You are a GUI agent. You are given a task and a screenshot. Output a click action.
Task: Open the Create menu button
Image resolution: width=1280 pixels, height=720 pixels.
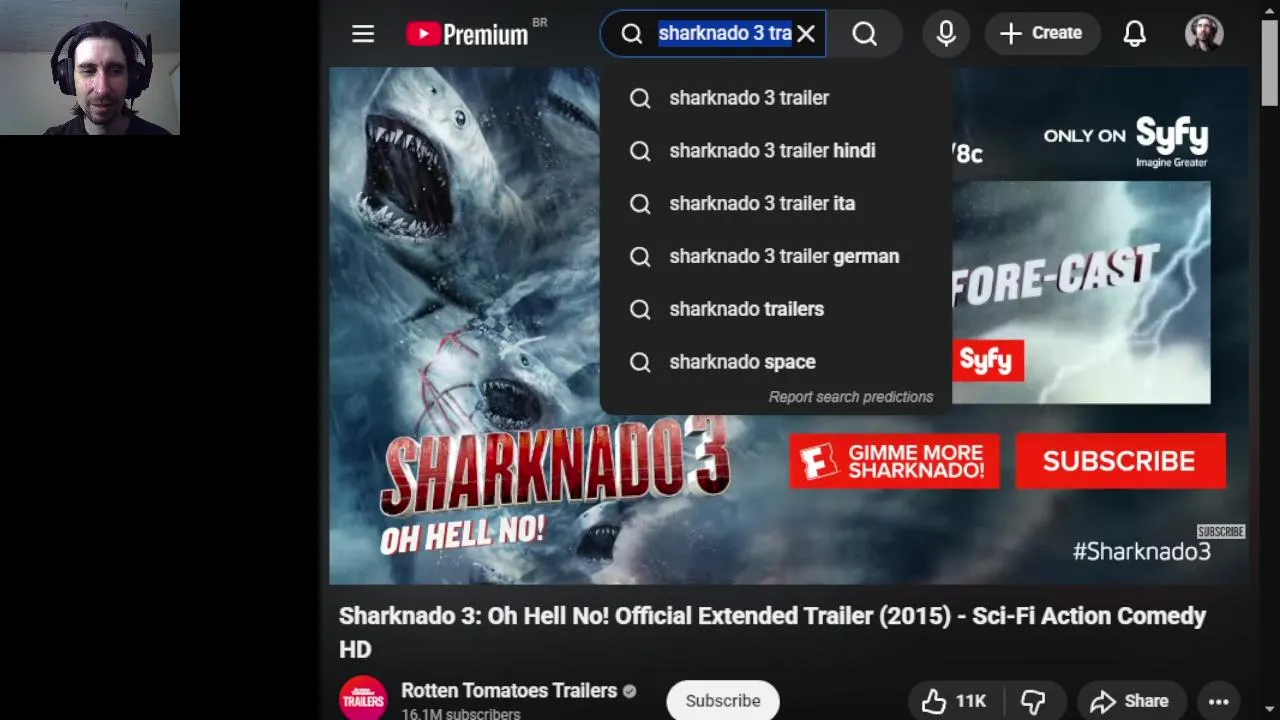tap(1041, 34)
